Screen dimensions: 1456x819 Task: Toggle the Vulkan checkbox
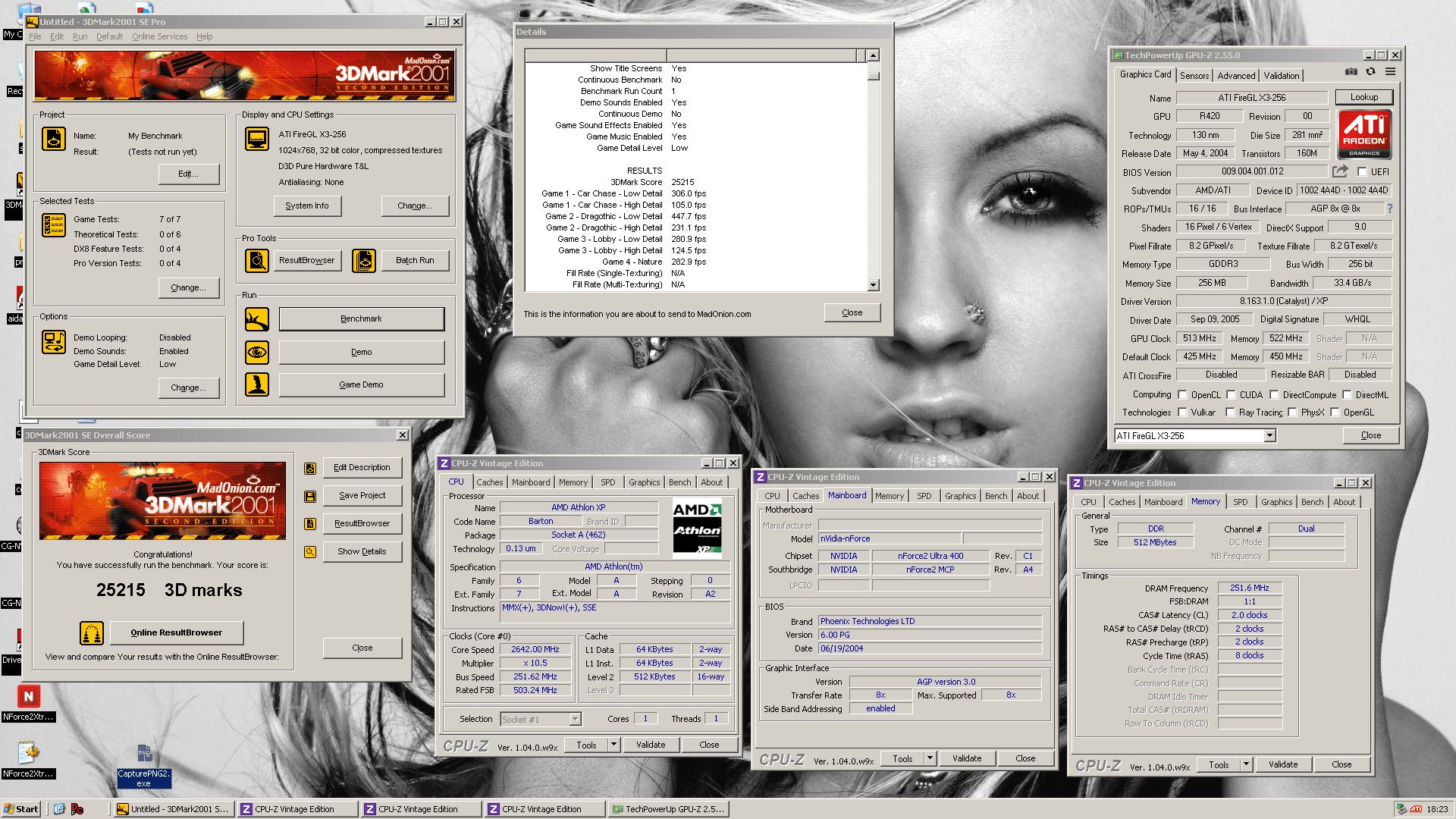tap(1182, 413)
